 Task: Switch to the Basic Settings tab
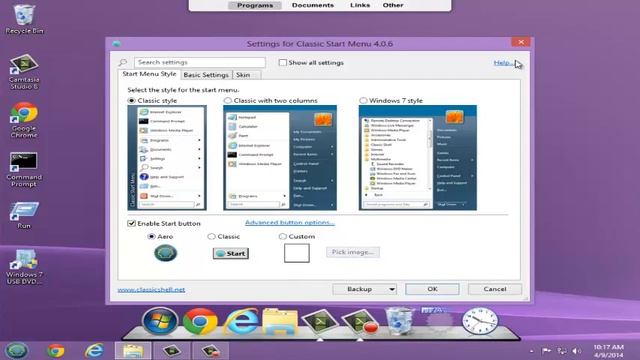(206, 75)
